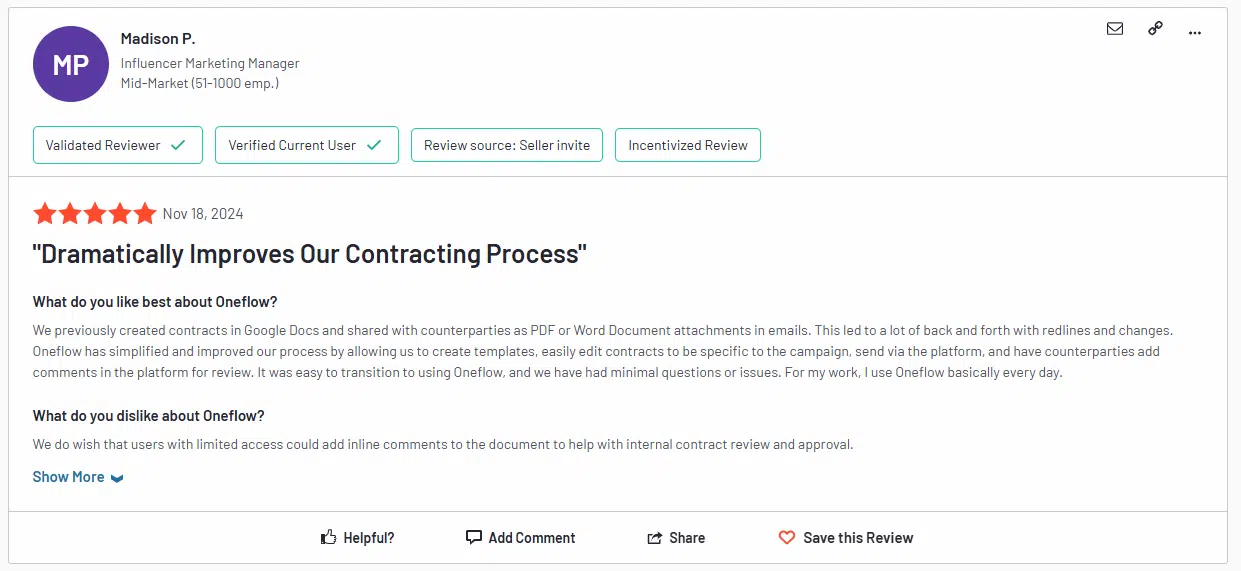Click the Show More chevron arrow
This screenshot has width=1241, height=571.
point(117,478)
